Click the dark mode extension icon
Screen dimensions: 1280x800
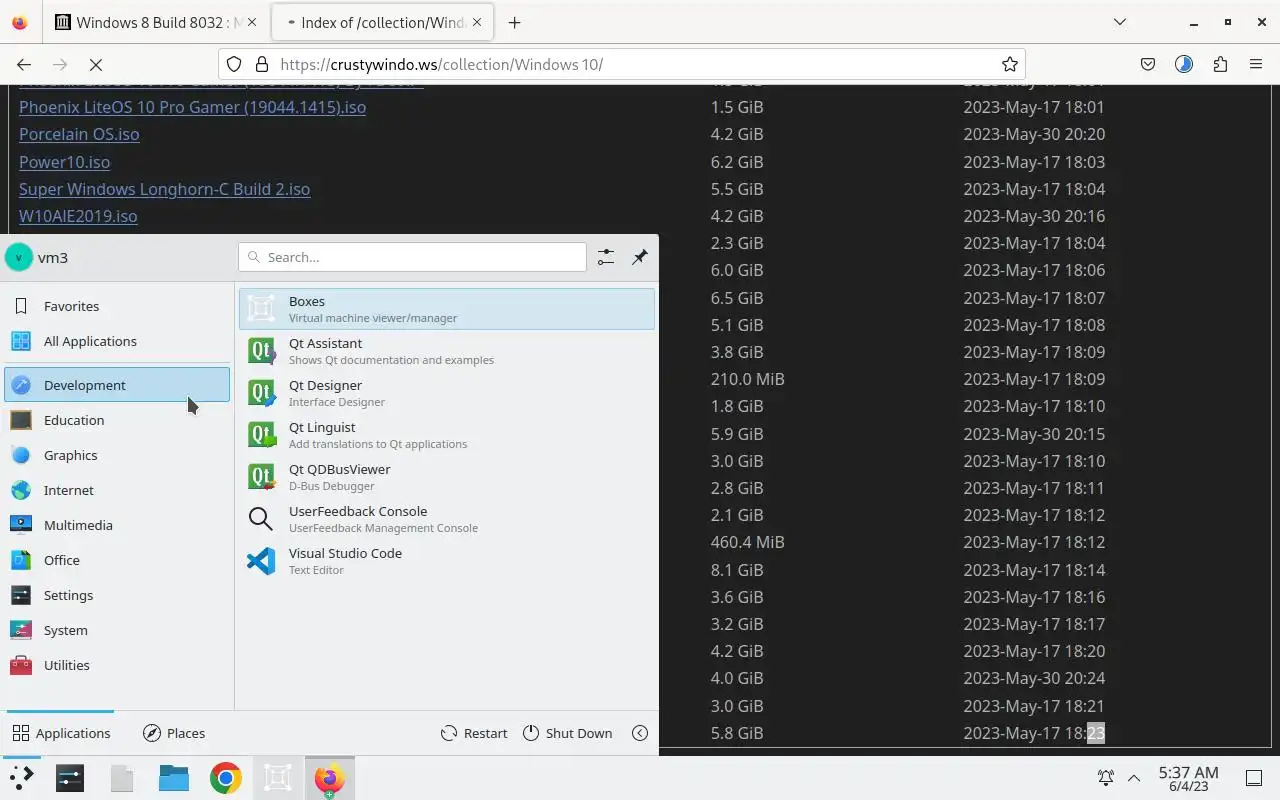[x=1184, y=64]
